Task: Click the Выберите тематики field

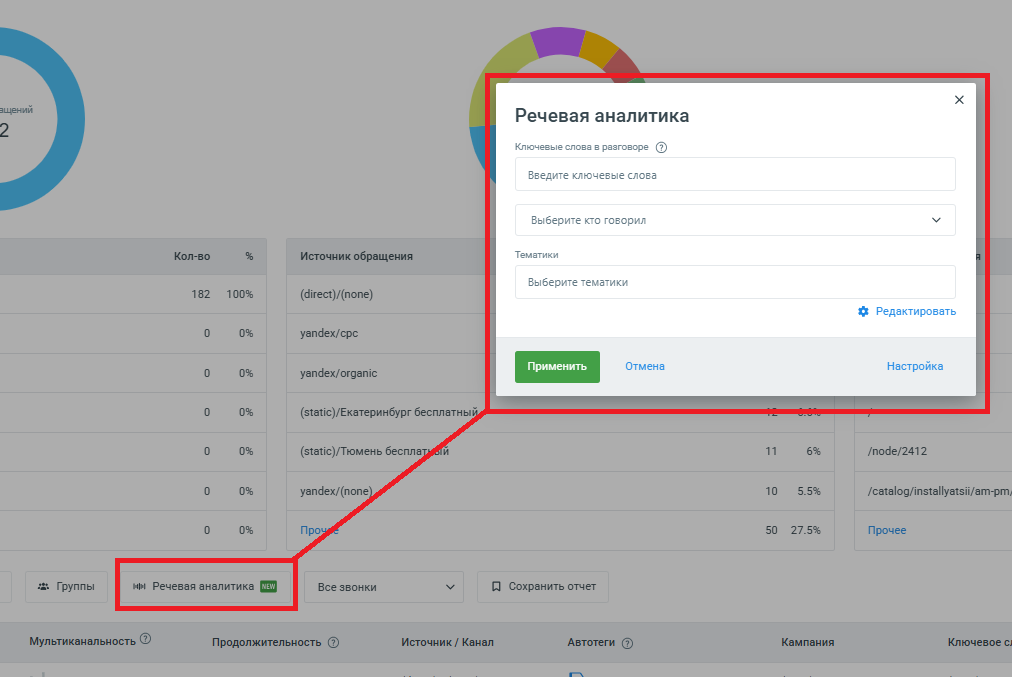Action: pos(735,282)
